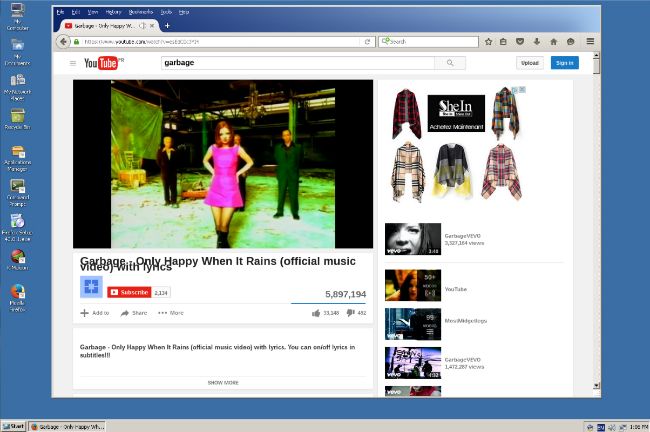650x432 pixels.
Task: Click the YouTube logo
Action: pos(101,63)
